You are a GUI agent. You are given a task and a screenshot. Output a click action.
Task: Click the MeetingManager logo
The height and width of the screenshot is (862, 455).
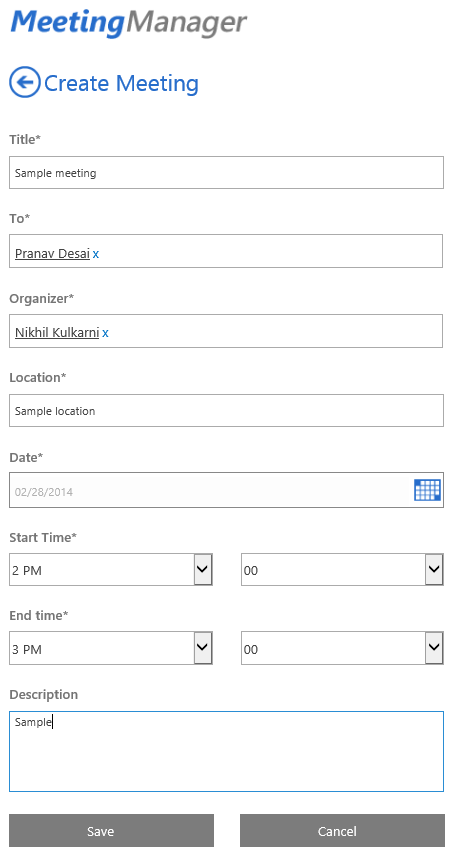pyautogui.click(x=129, y=23)
